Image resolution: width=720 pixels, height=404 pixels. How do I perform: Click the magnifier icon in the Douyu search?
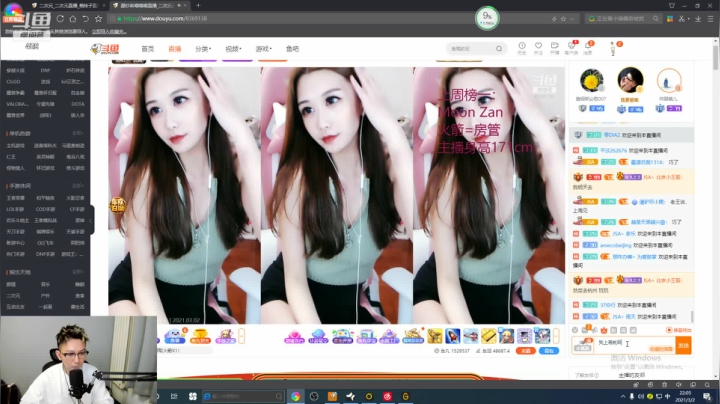(499, 49)
